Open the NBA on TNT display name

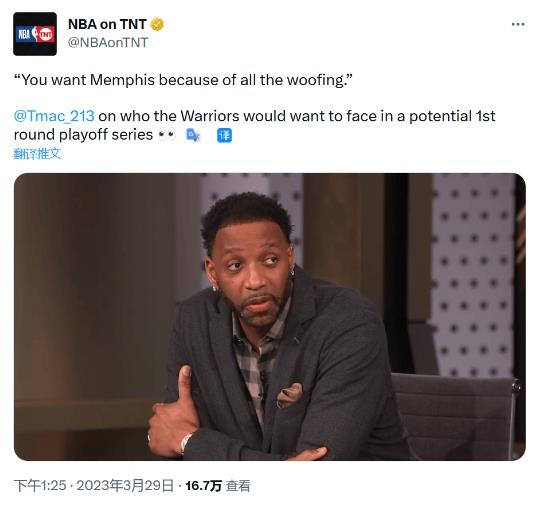pyautogui.click(x=107, y=24)
